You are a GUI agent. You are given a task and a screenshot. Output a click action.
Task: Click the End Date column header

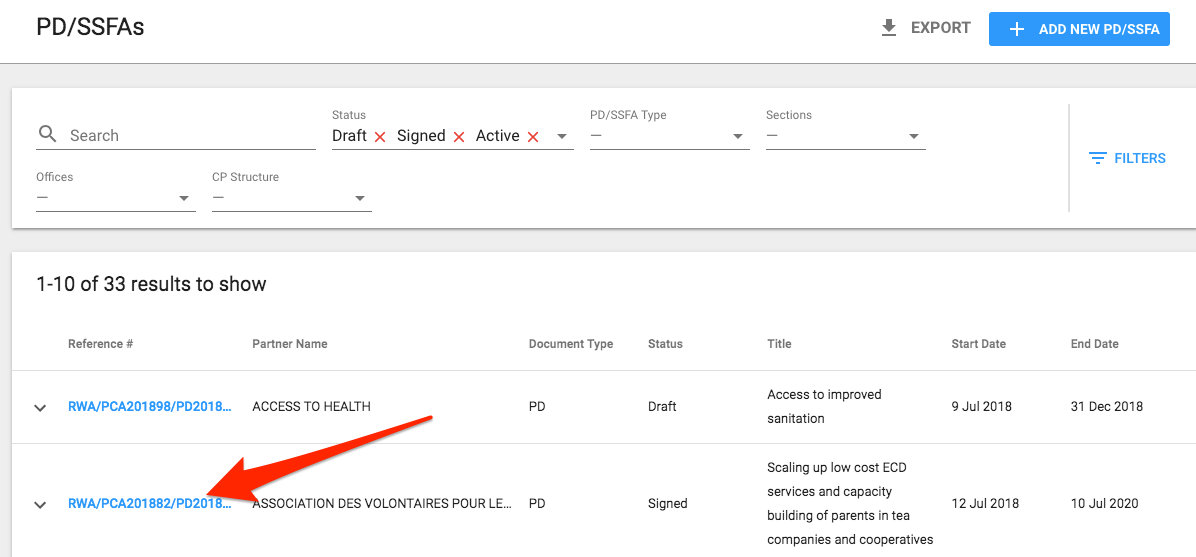click(x=1095, y=344)
